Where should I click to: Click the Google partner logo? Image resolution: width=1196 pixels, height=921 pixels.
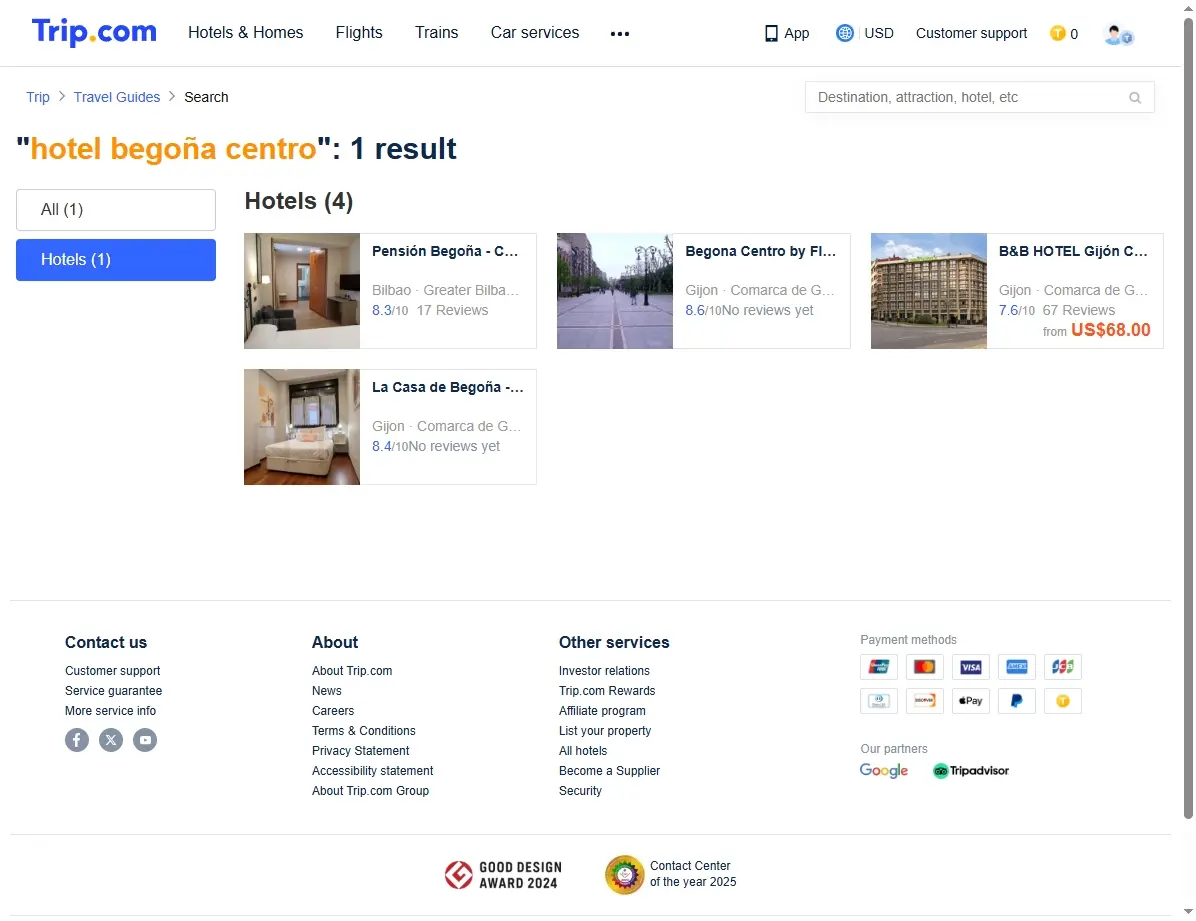click(884, 771)
